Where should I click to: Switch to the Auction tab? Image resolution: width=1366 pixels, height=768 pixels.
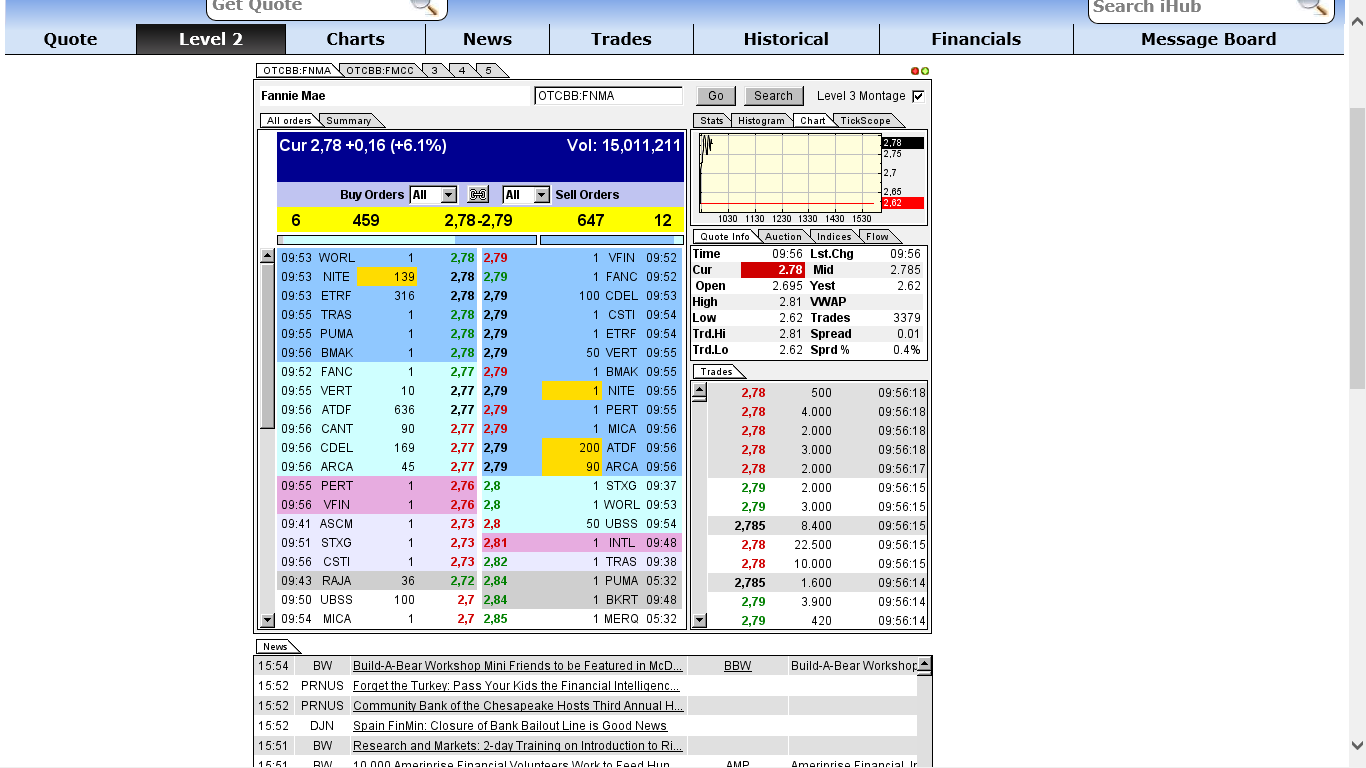pos(783,237)
